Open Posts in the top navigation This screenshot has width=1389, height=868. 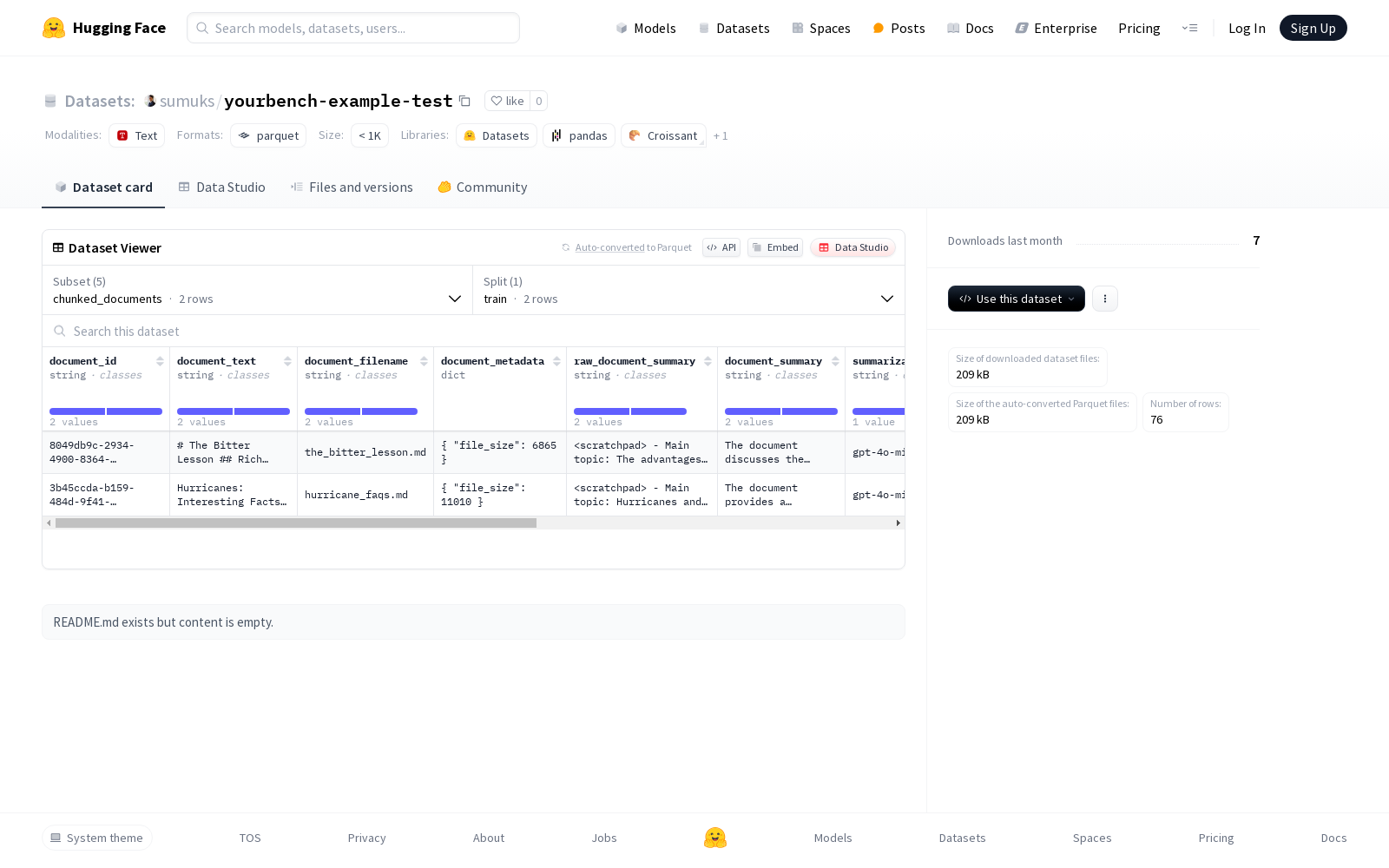click(x=899, y=28)
